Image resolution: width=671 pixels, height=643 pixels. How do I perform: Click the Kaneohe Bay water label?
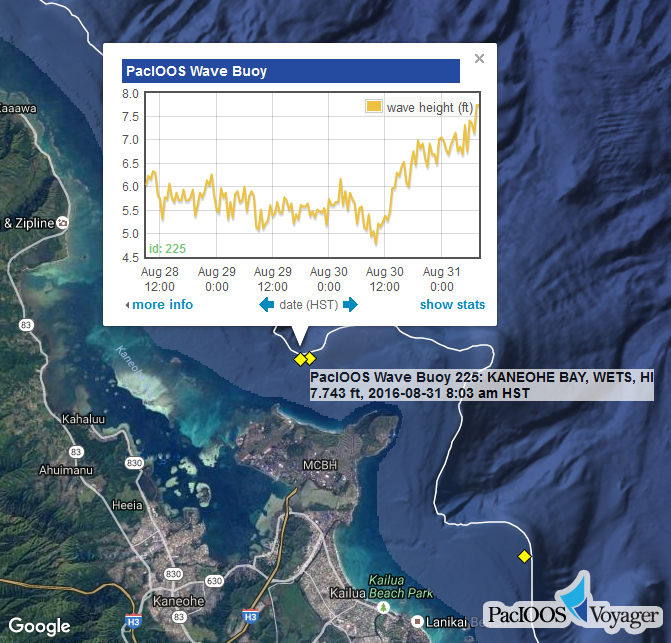click(134, 370)
